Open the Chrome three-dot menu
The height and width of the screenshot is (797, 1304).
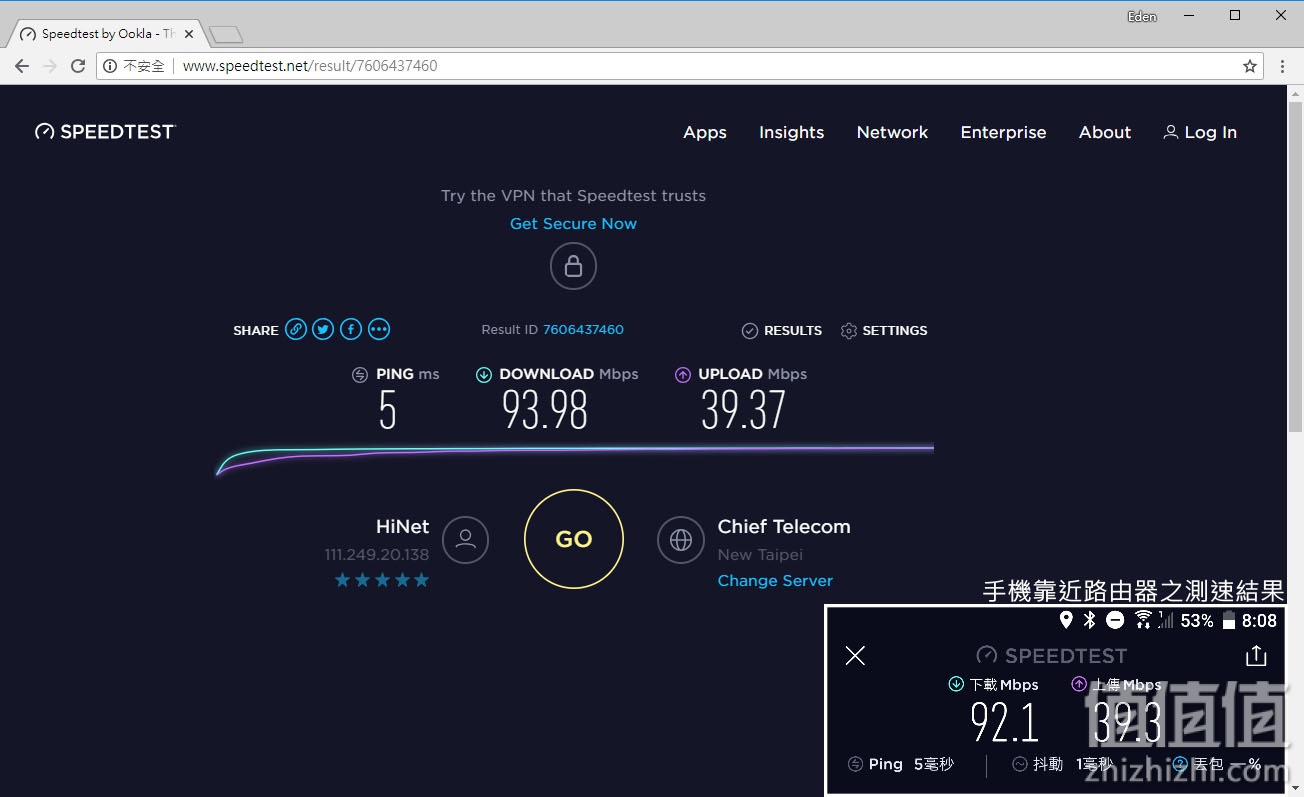pos(1283,66)
